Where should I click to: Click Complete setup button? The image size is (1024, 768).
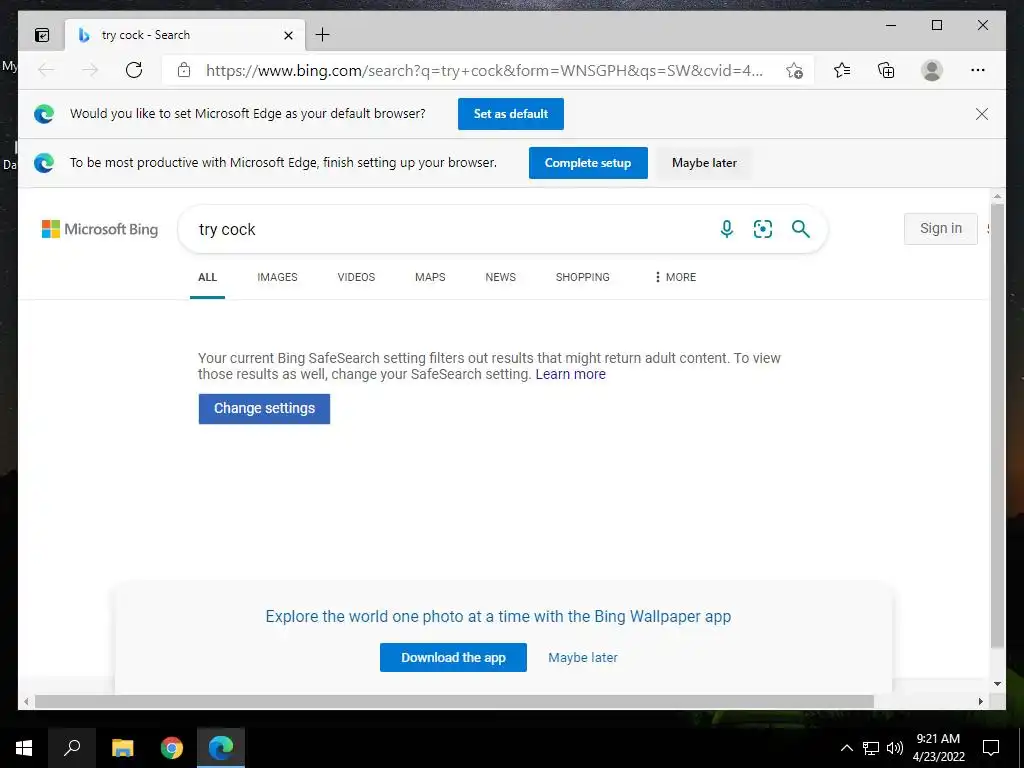click(588, 163)
